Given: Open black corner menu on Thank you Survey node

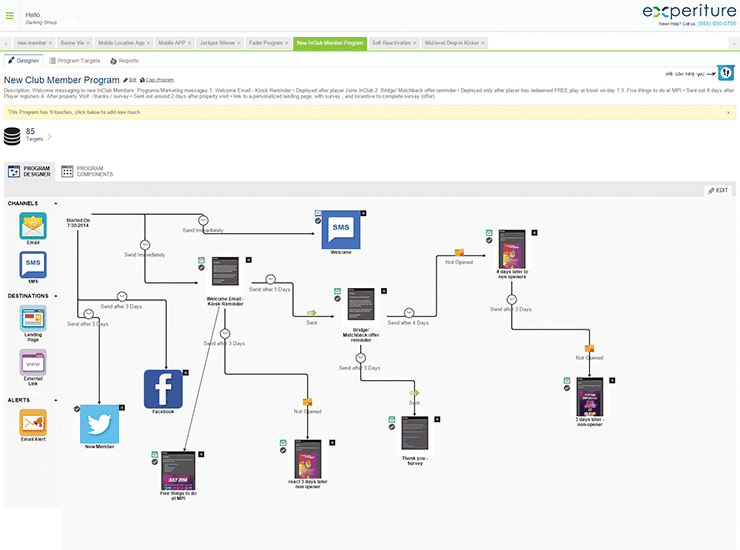Looking at the screenshot, I should pyautogui.click(x=437, y=419).
